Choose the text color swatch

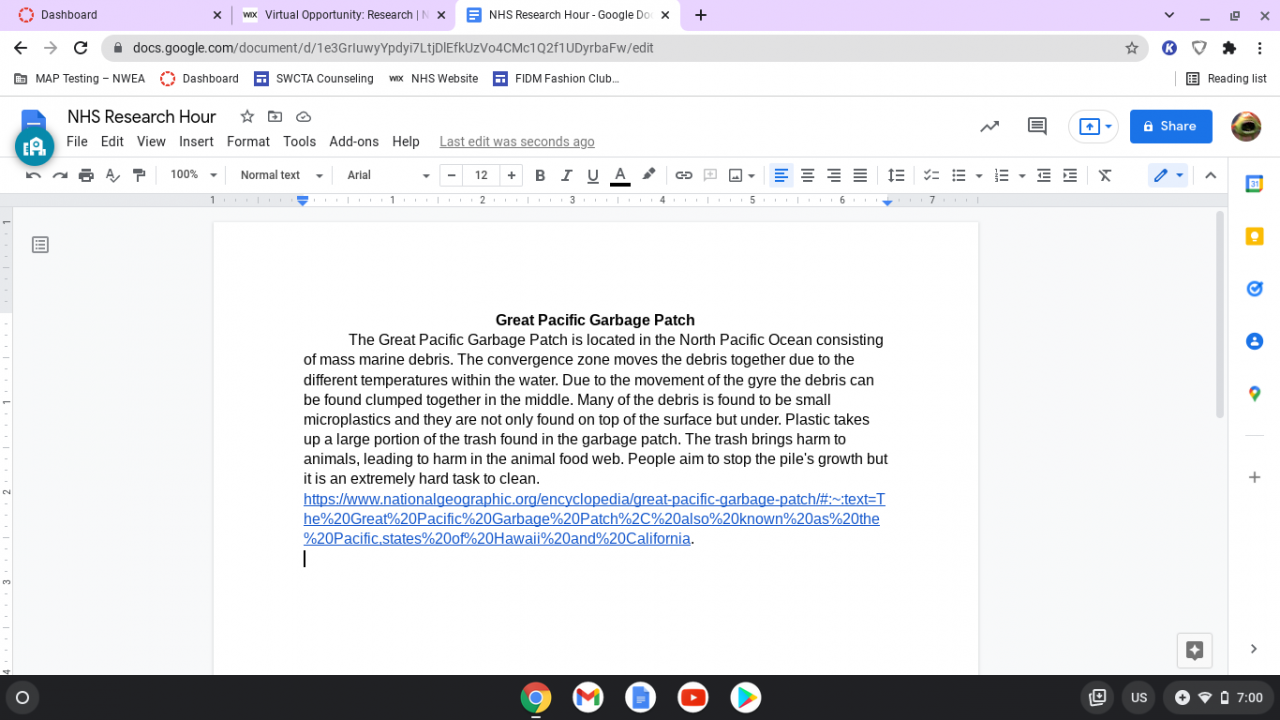tap(620, 175)
